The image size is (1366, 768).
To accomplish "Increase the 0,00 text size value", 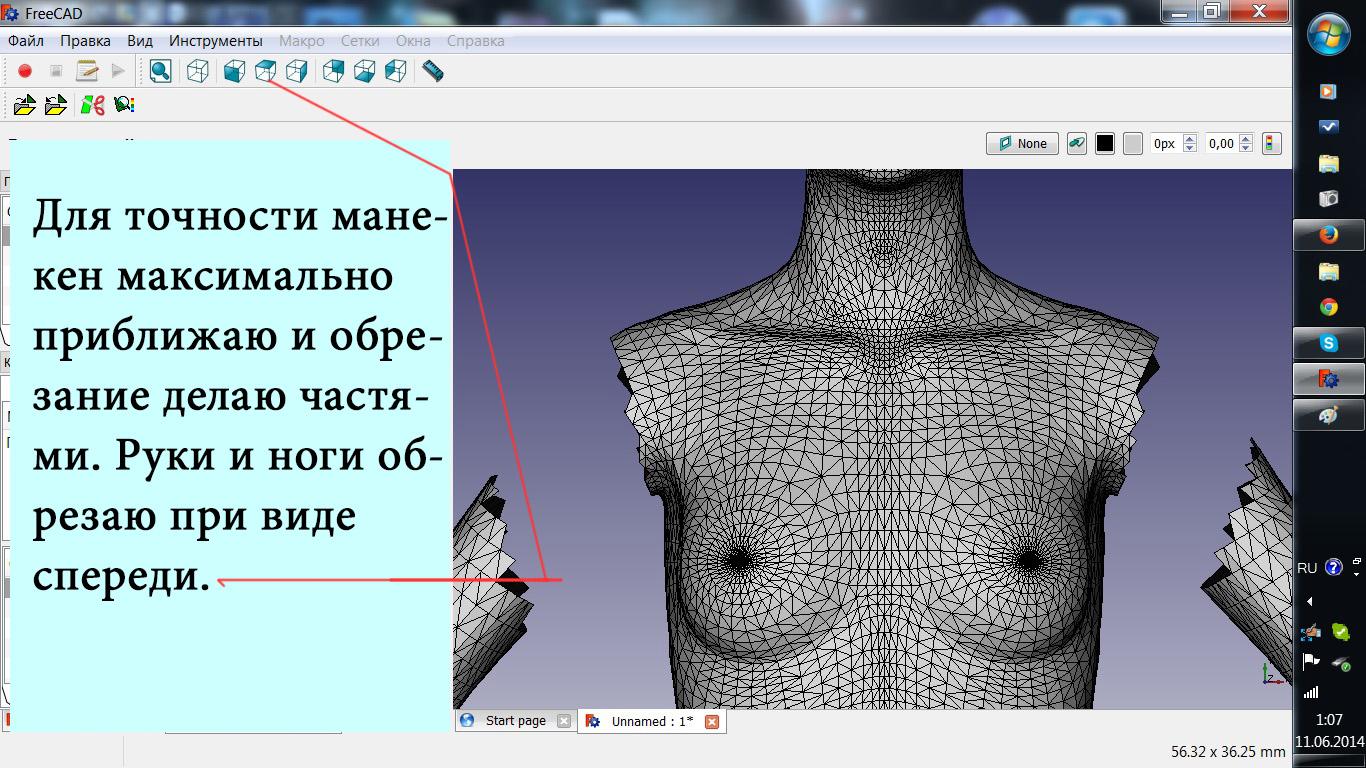I will pyautogui.click(x=1246, y=139).
